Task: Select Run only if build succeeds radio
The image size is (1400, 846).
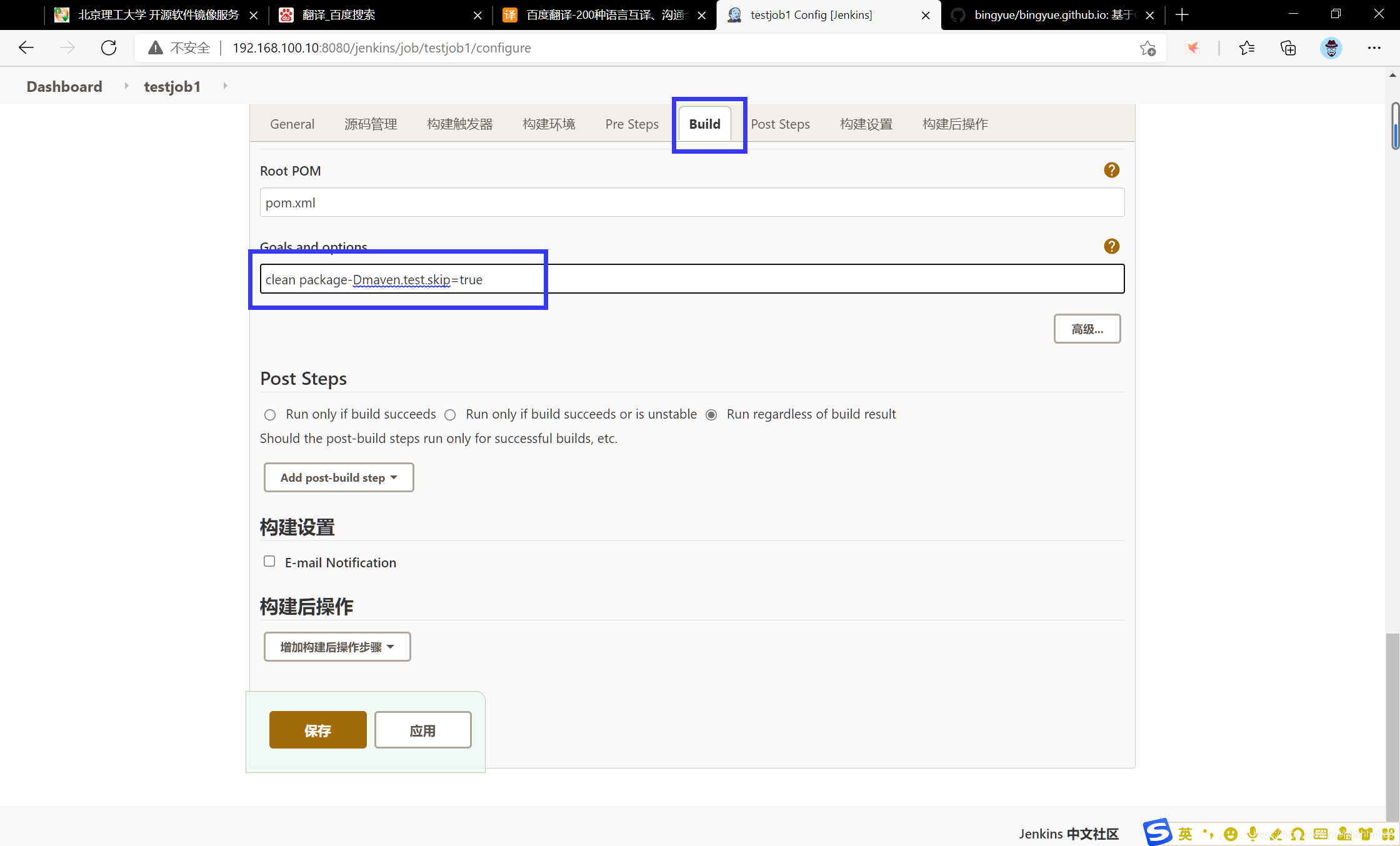Action: 269,414
